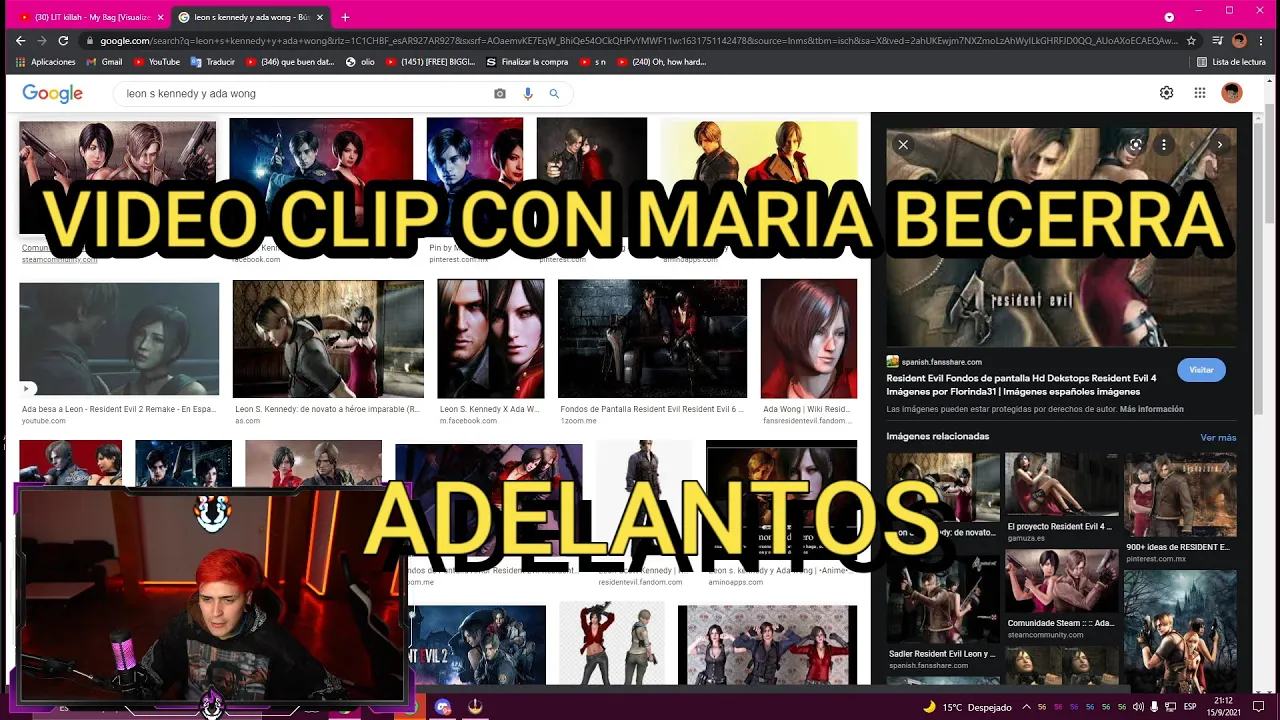Click the Google logo

(x=52, y=93)
